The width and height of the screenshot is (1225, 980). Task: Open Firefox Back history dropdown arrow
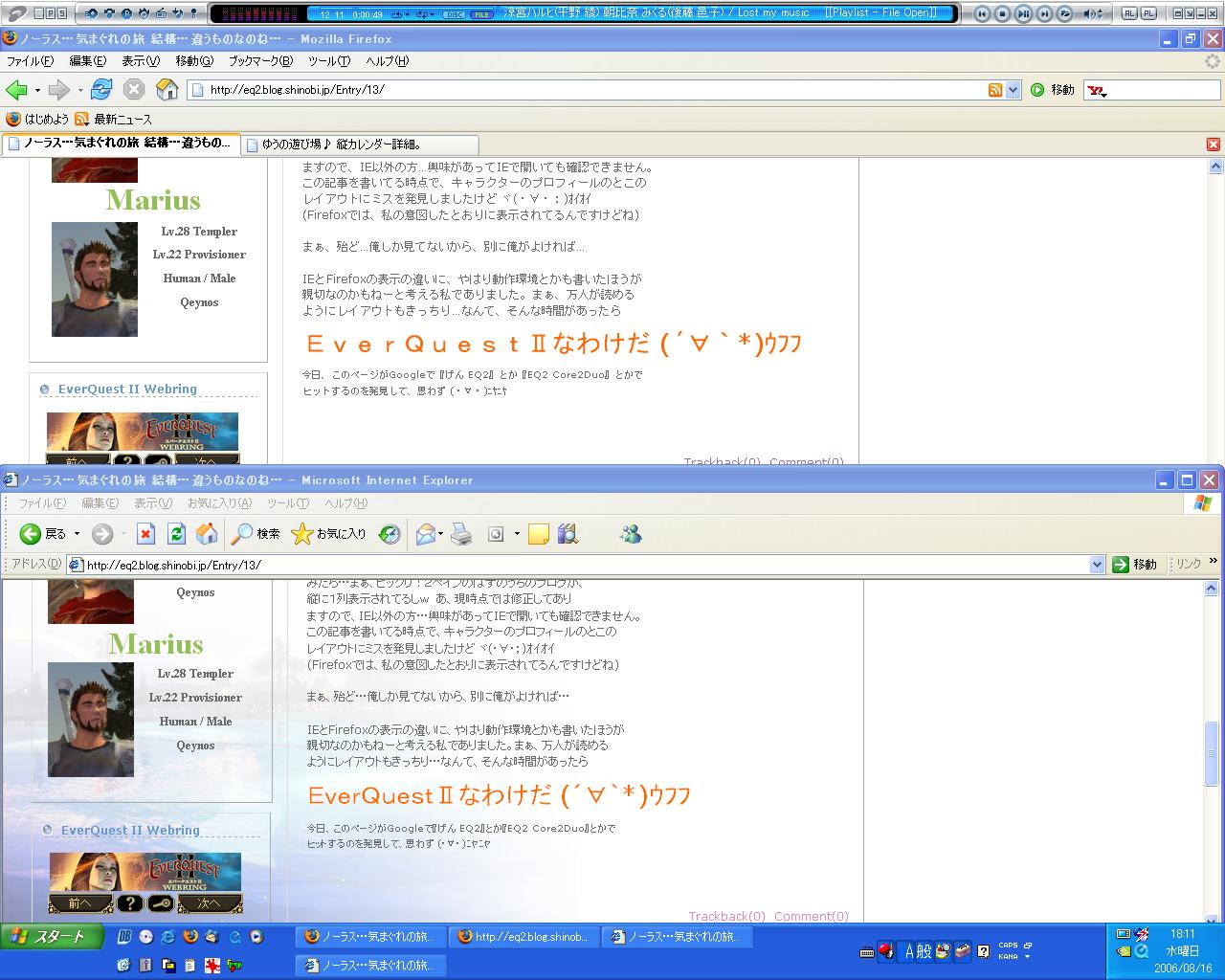point(37,90)
